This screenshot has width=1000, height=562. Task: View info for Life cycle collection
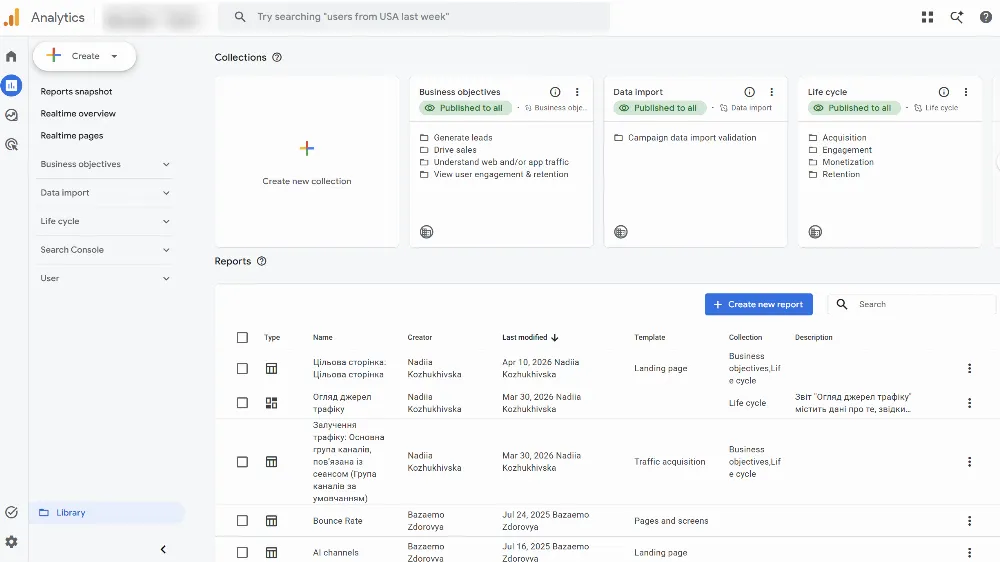944,92
